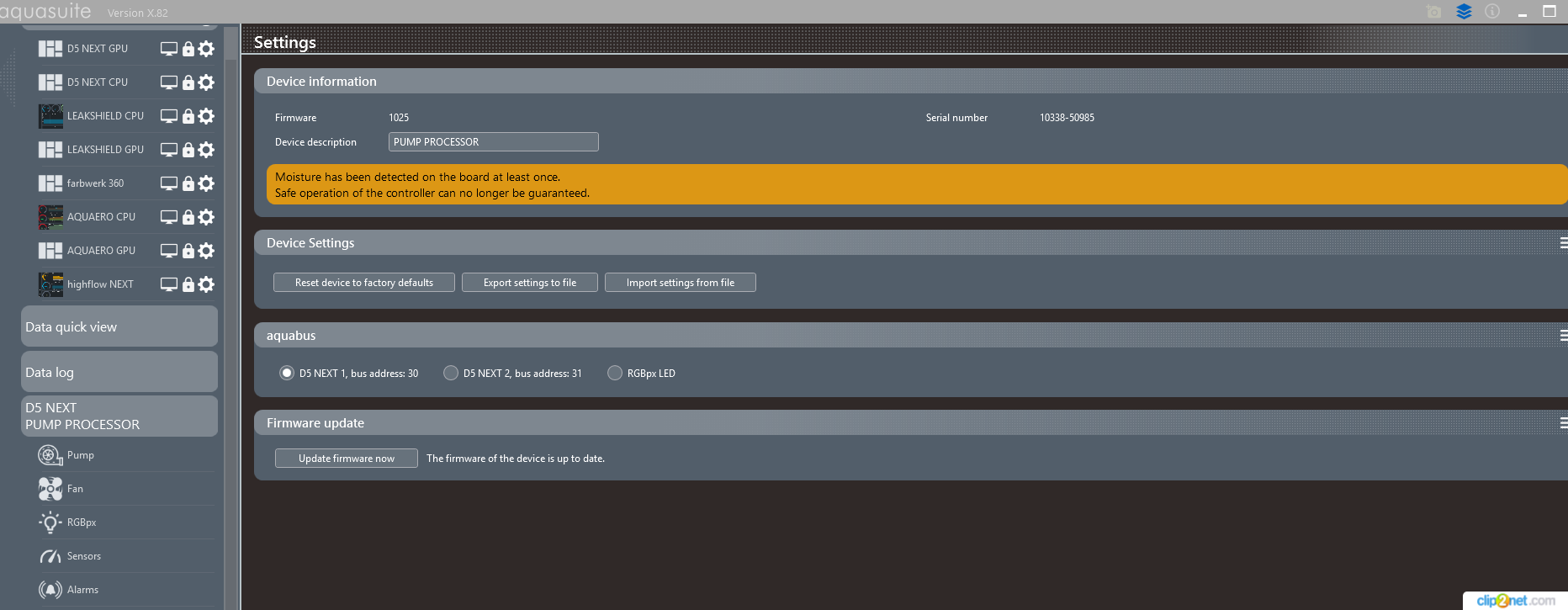Open the Device Settings section menu icon

pos(1563,242)
